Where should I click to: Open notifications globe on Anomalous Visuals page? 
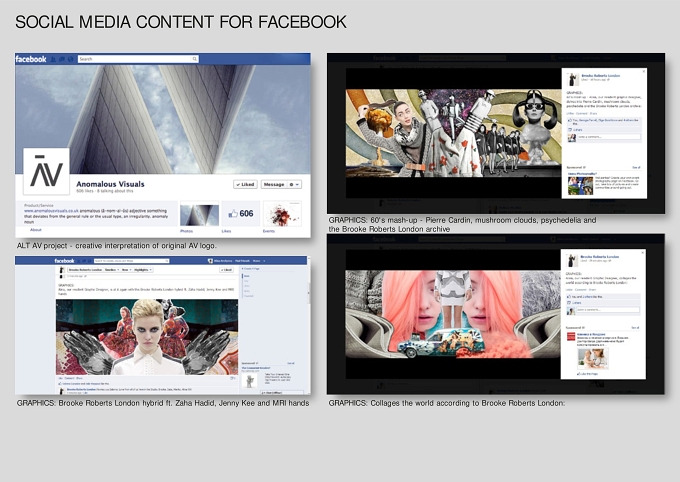(x=70, y=59)
